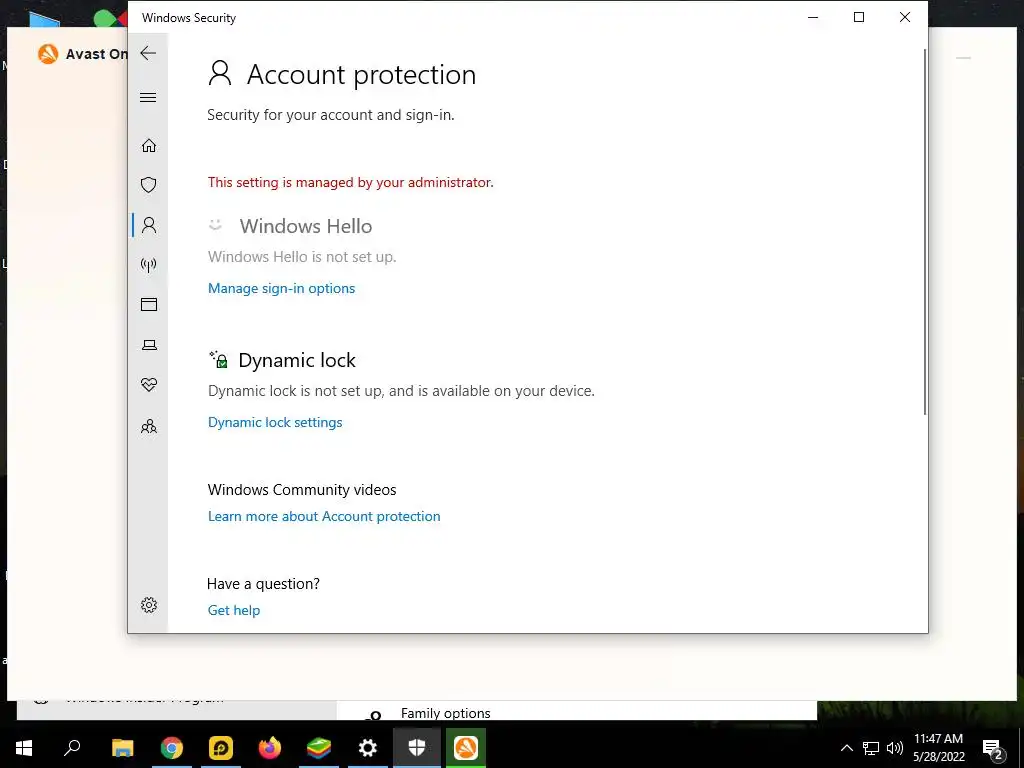The image size is (1024, 768).
Task: Click Learn more about Account protection
Action: click(x=324, y=516)
